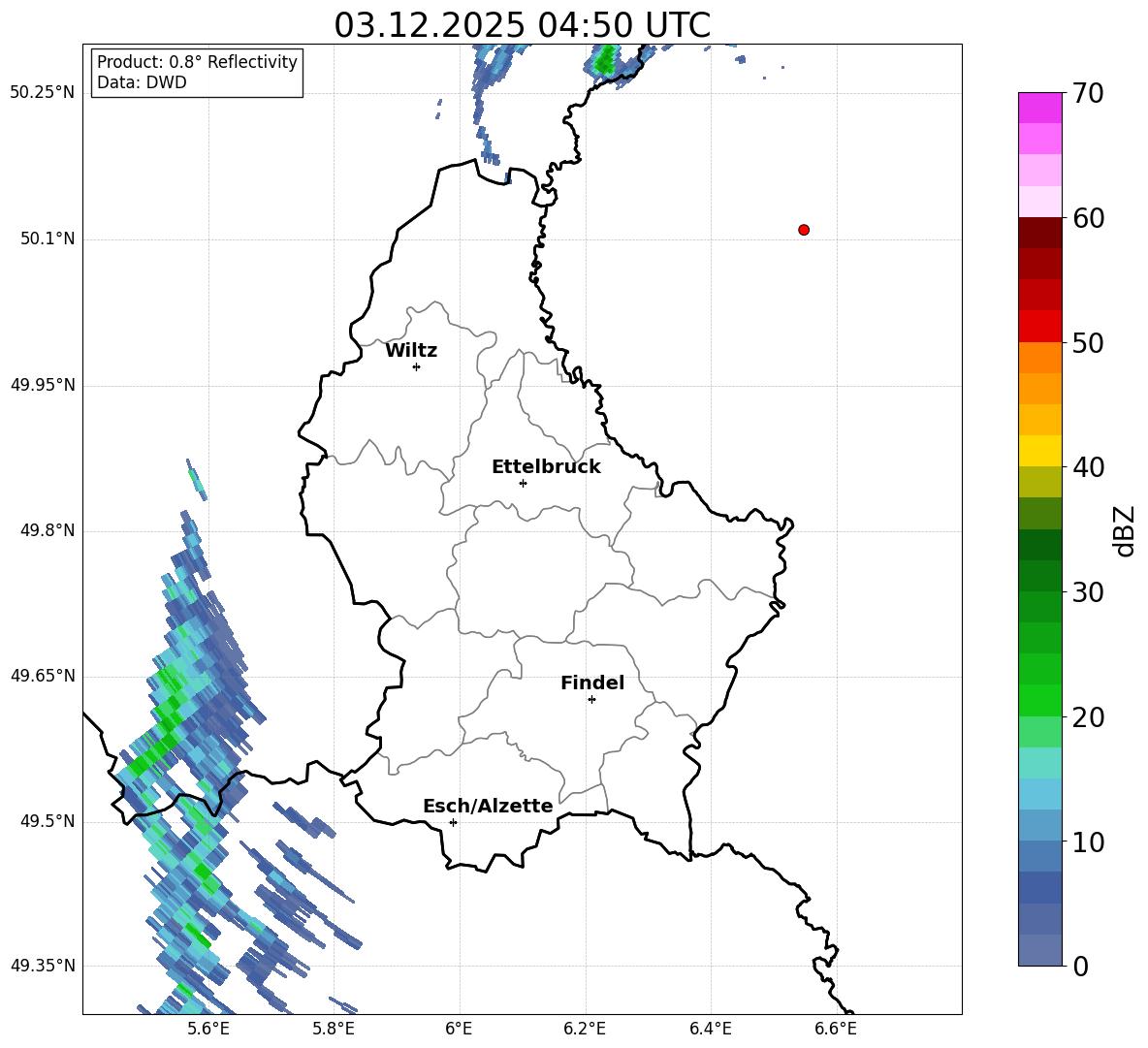Click the colorbar tick label 60
The width and height of the screenshot is (1148, 1048).
click(1088, 218)
